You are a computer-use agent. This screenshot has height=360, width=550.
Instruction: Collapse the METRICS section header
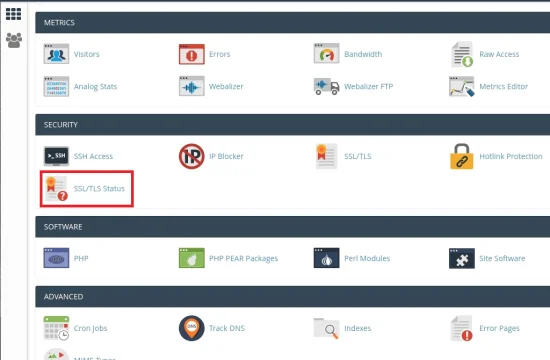[x=293, y=22]
